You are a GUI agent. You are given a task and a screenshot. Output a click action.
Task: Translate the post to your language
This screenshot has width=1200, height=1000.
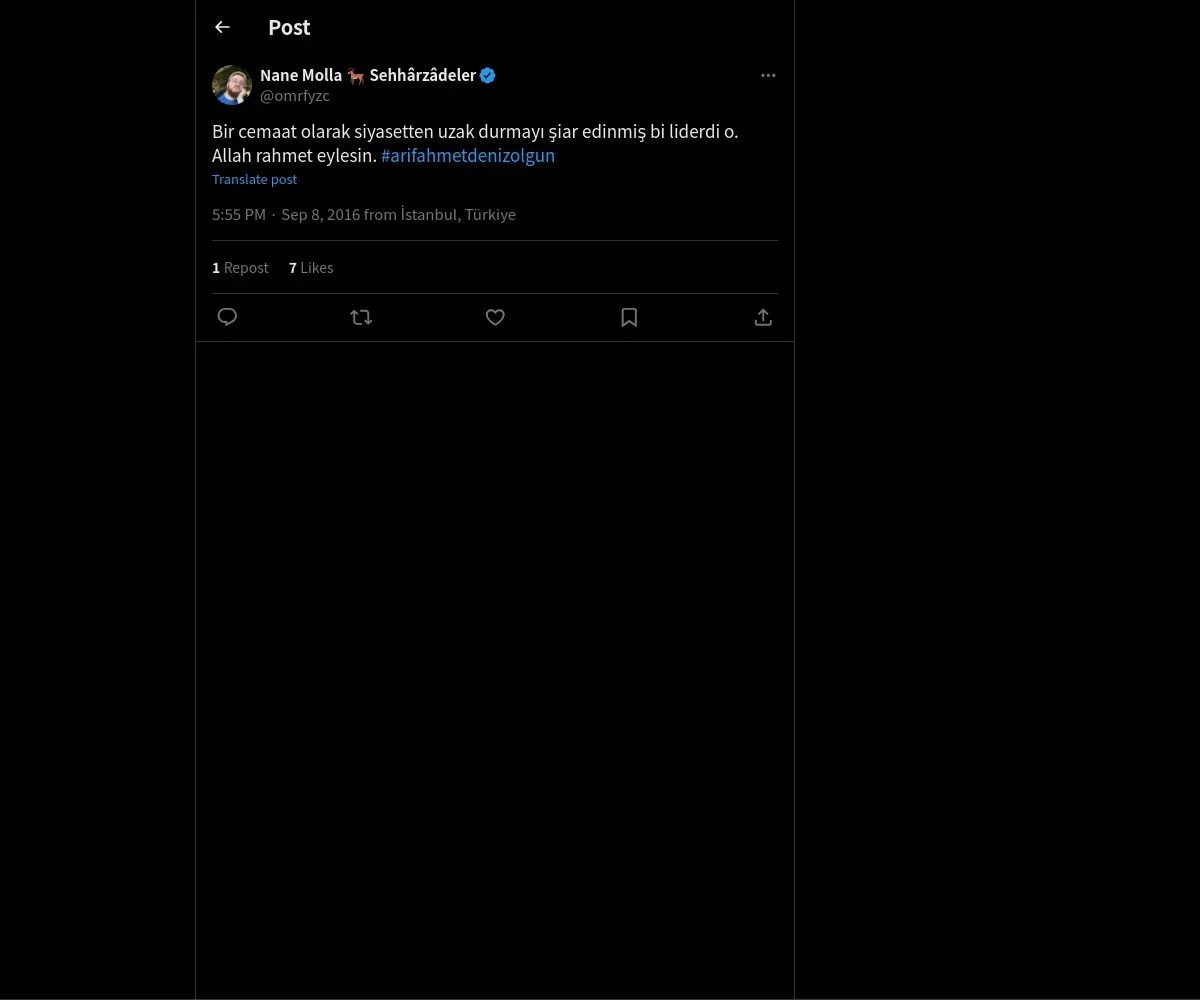click(254, 180)
